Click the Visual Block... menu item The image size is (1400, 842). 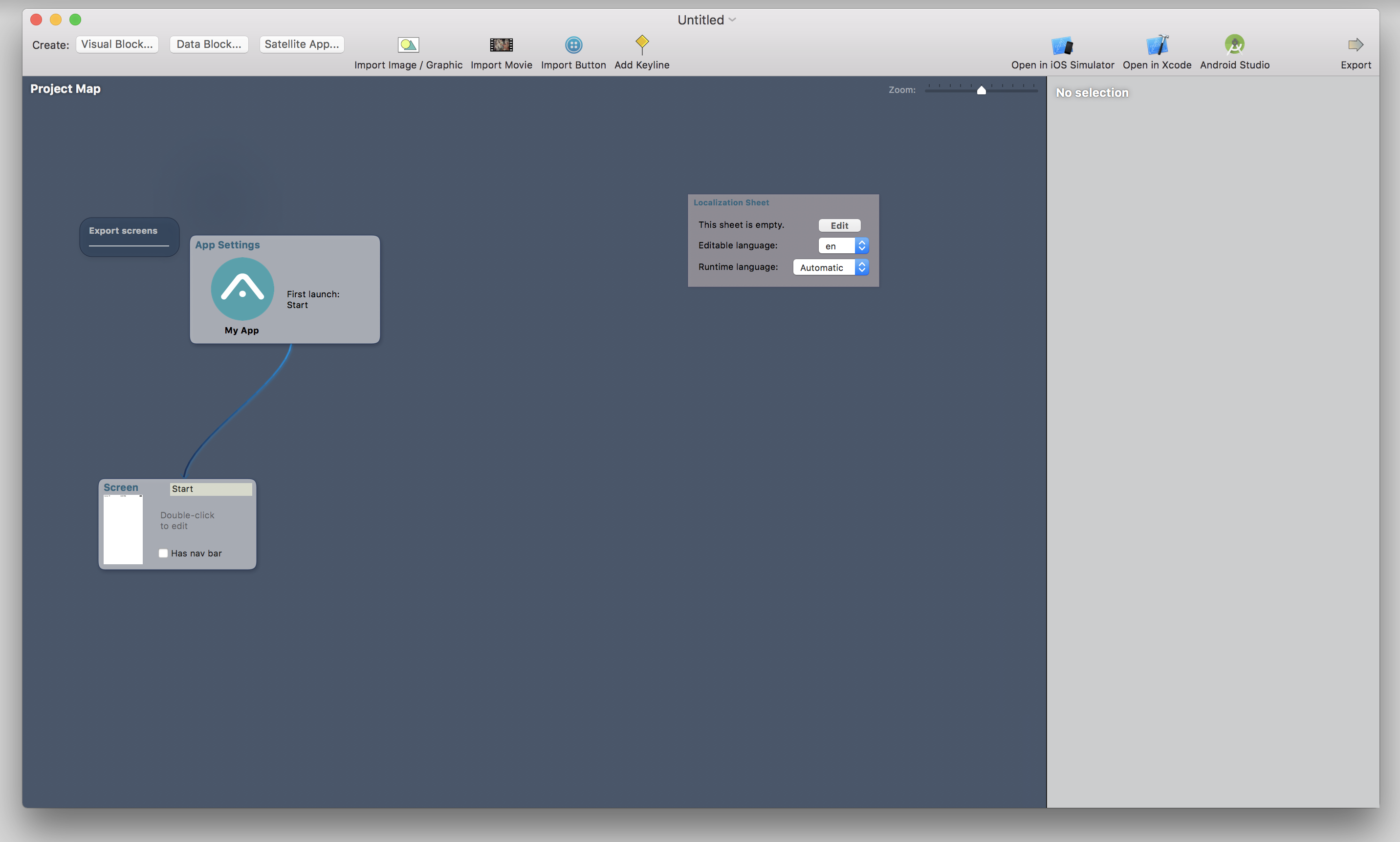tap(117, 43)
